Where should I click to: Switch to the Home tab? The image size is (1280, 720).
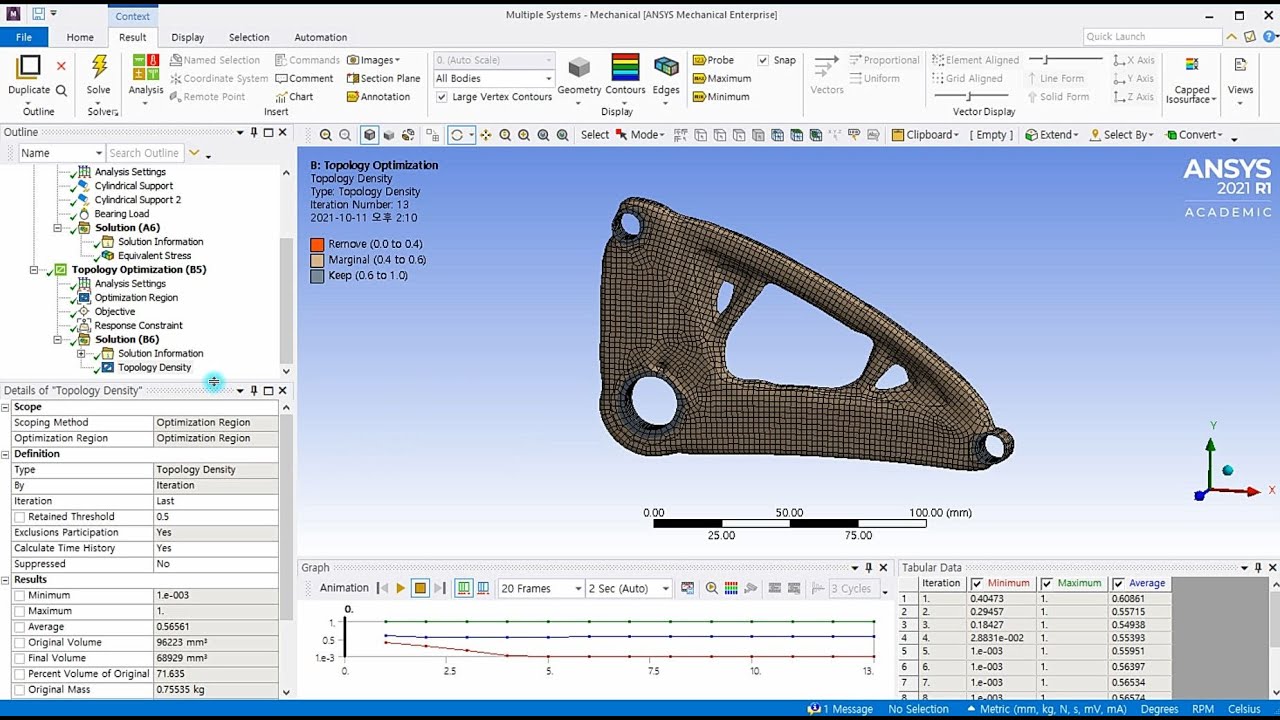pos(80,37)
